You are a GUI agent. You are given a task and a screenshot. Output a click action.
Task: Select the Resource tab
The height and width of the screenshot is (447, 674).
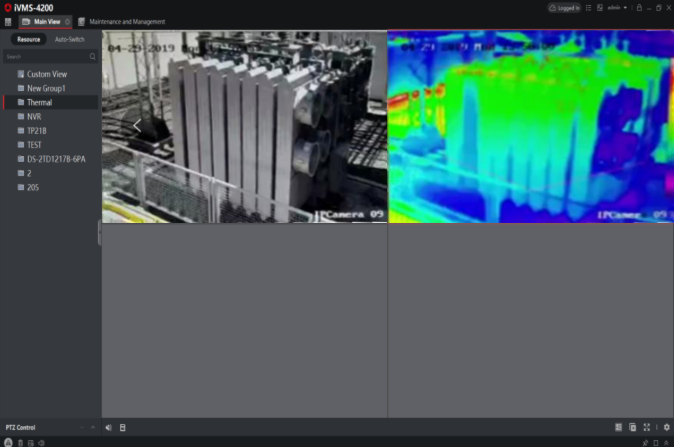[x=29, y=39]
